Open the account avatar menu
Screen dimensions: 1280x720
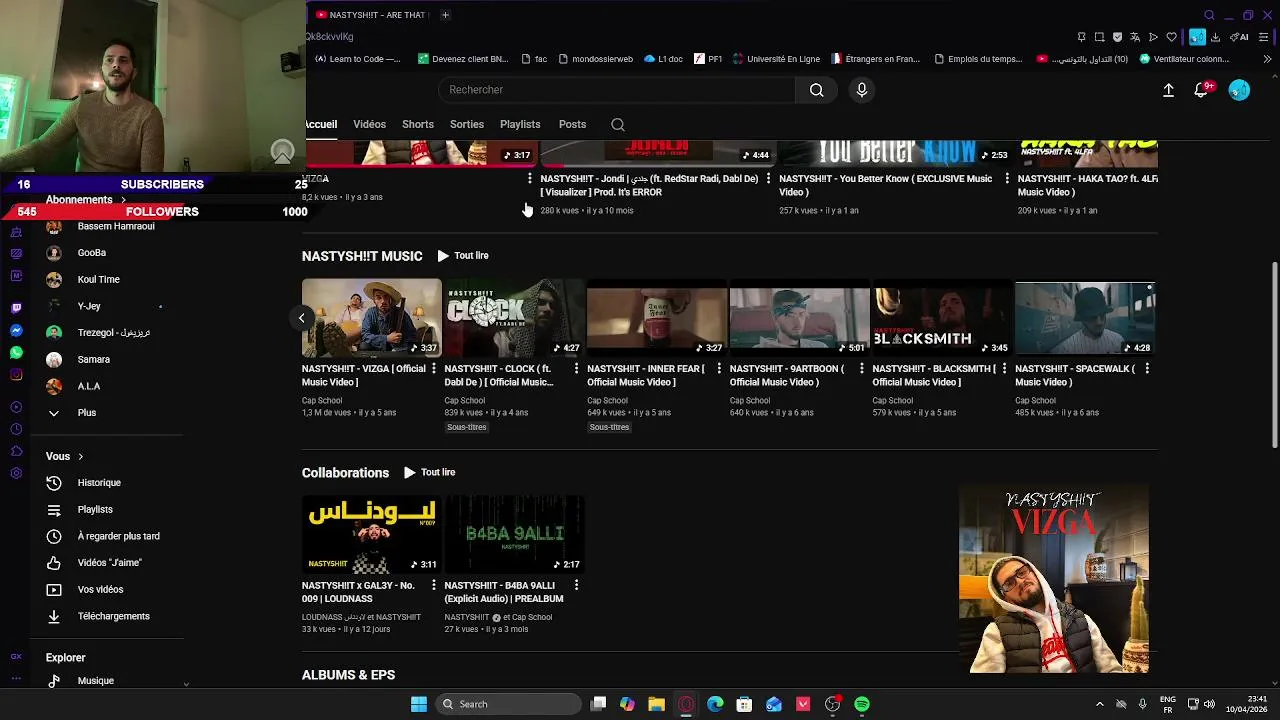click(1239, 90)
